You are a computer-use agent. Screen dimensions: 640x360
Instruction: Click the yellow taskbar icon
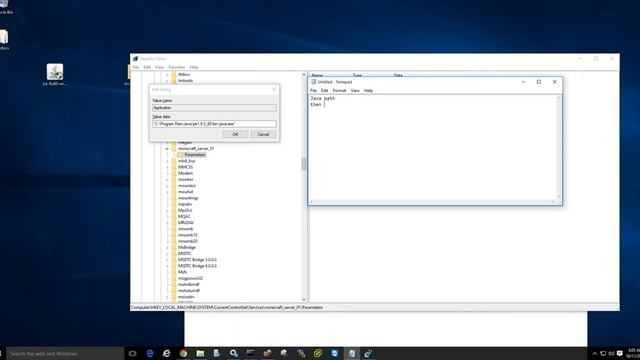click(318, 353)
